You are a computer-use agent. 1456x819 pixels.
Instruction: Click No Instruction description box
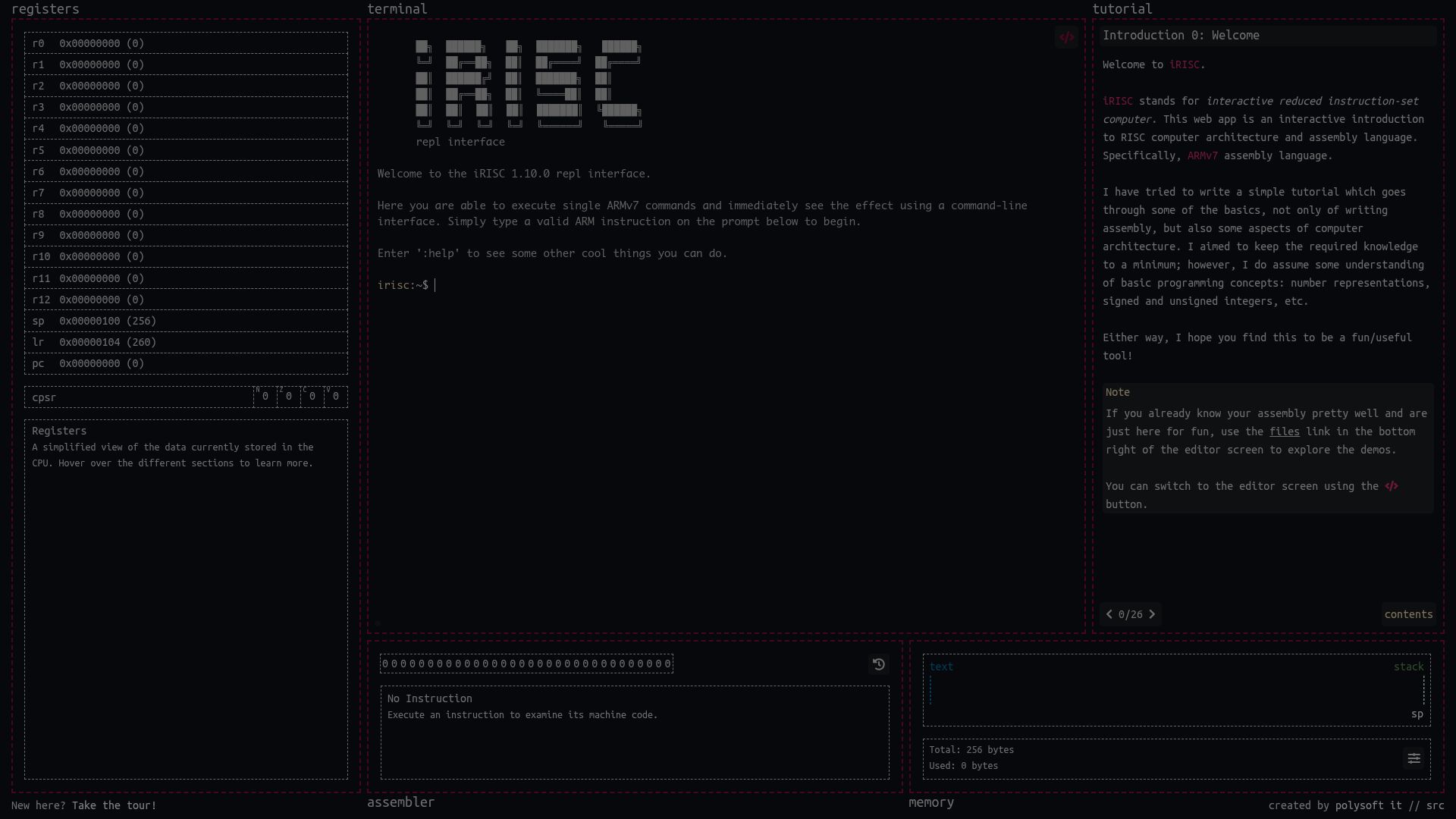[635, 733]
